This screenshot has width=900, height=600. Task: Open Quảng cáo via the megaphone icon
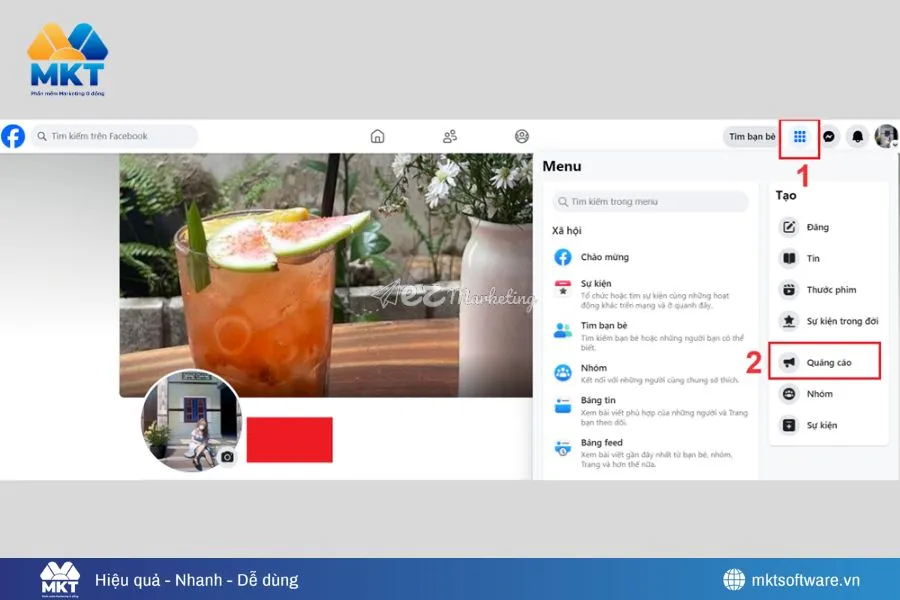pyautogui.click(x=788, y=362)
